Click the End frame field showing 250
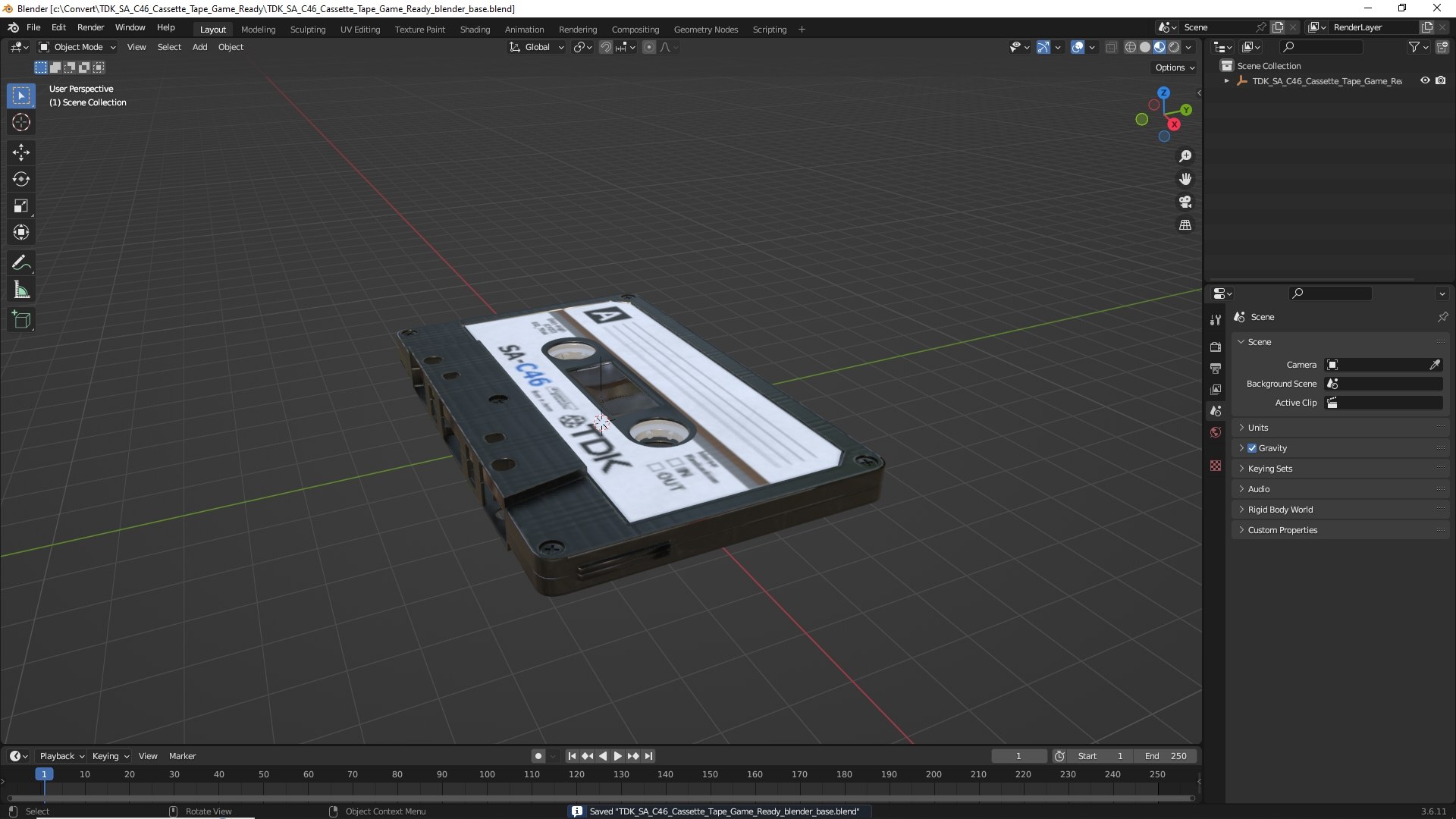 tap(1166, 756)
